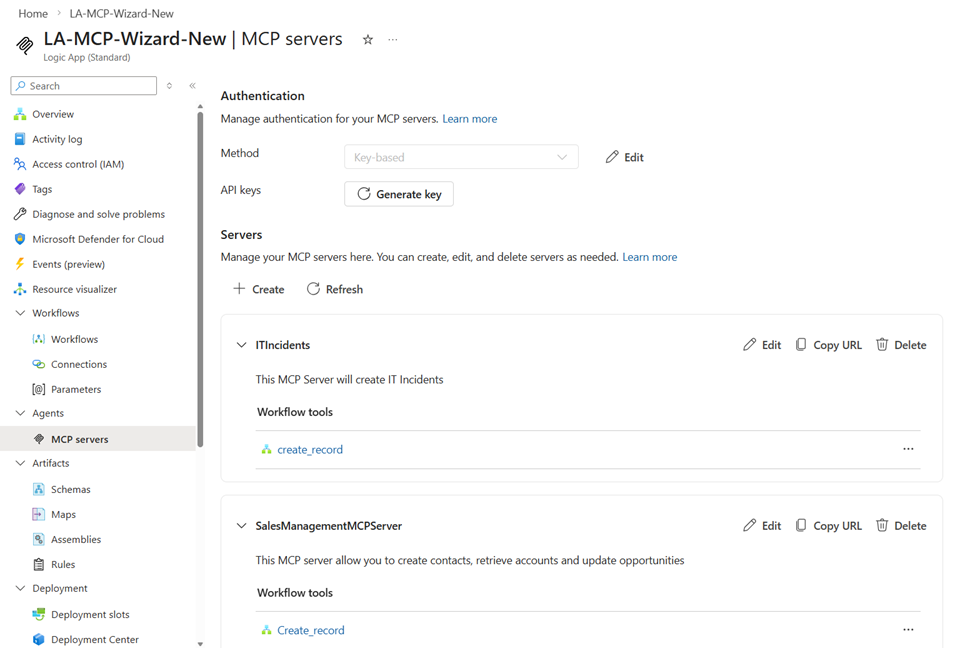Click the Deployment Center cube icon
975x648 pixels.
pos(39,639)
